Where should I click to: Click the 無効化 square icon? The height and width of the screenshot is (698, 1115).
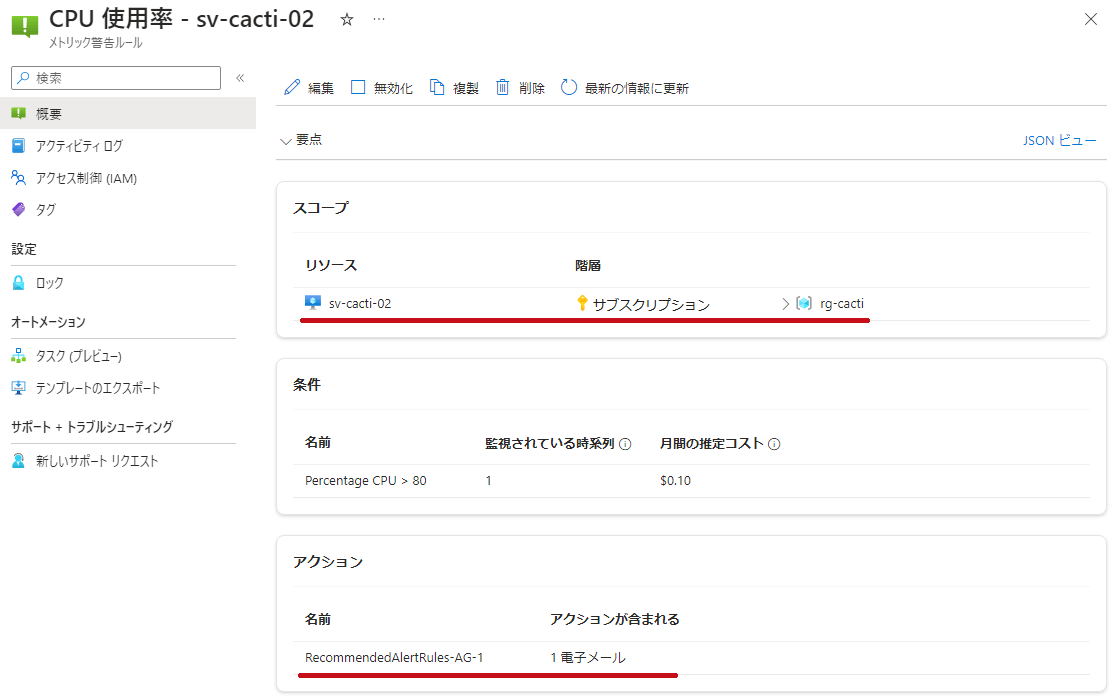pos(358,87)
